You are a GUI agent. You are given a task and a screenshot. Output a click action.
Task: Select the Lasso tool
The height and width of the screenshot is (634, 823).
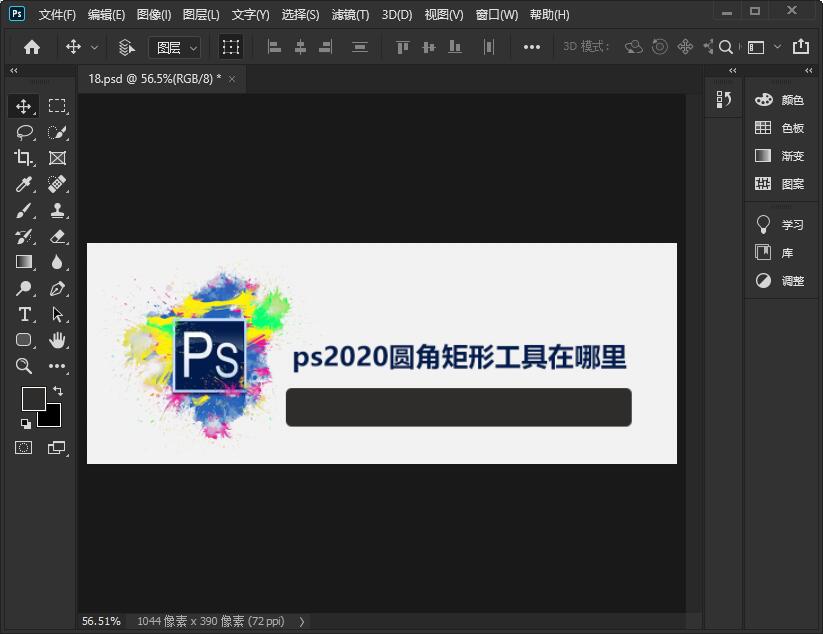(24, 132)
